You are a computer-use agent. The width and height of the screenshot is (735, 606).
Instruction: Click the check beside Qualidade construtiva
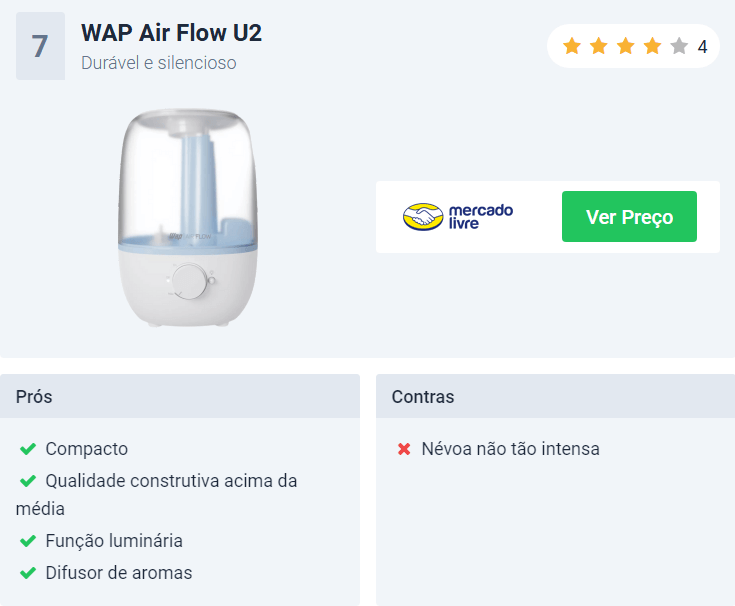tap(28, 481)
